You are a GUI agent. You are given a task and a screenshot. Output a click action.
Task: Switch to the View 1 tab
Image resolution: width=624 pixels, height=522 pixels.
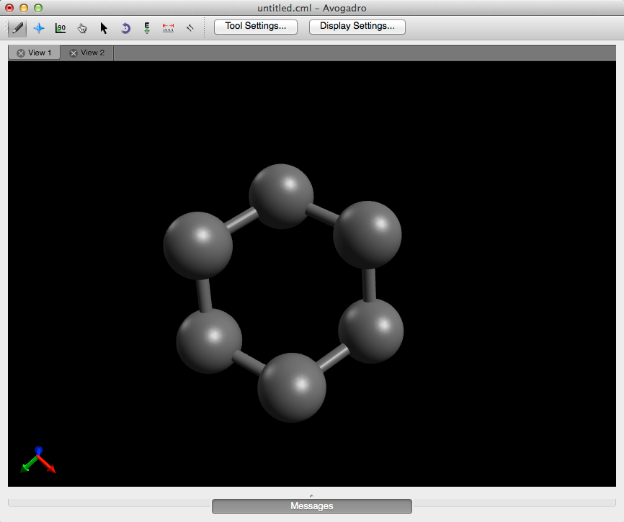pos(42,53)
